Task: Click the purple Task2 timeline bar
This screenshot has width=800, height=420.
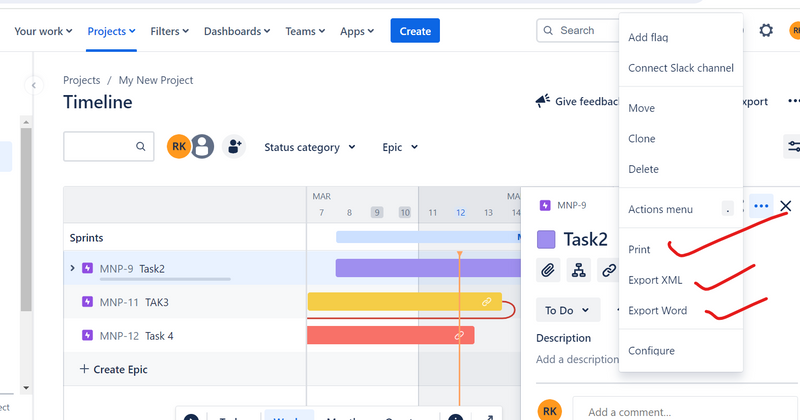Action: pos(428,268)
